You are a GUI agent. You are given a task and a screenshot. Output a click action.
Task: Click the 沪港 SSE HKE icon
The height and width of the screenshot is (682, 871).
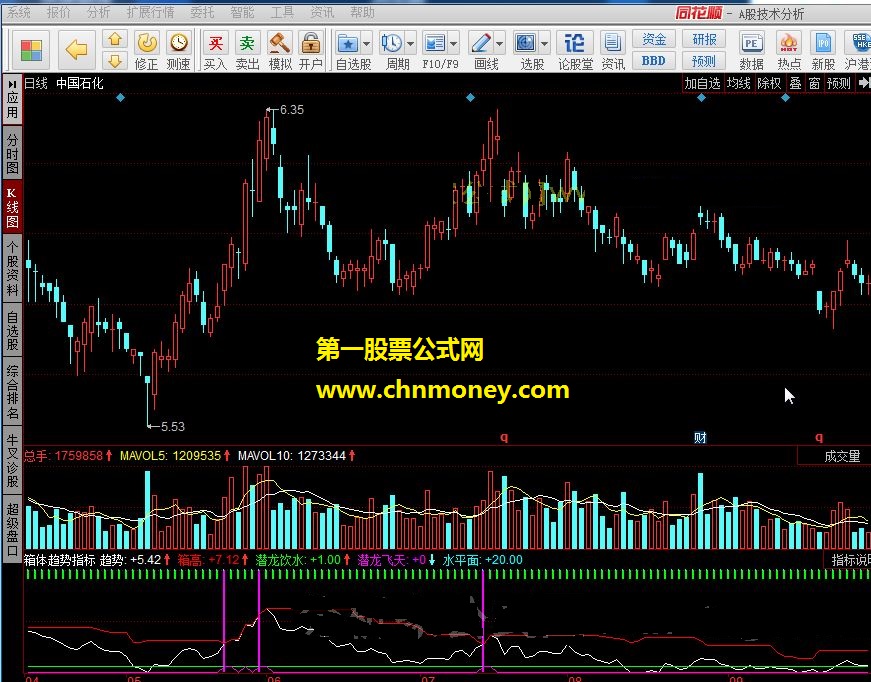pos(860,43)
